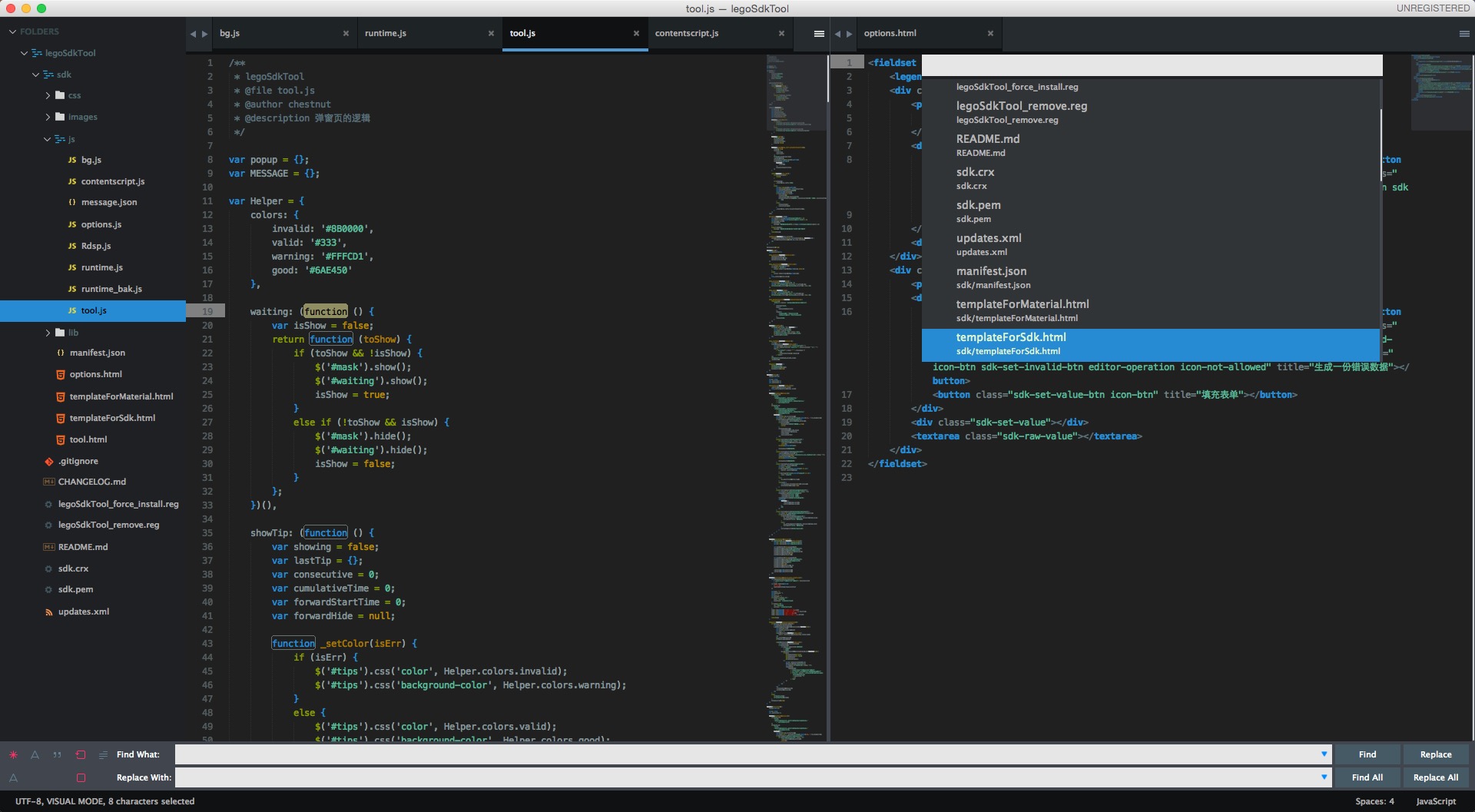Image resolution: width=1475 pixels, height=812 pixels.
Task: Expand the css folder
Action: click(48, 95)
